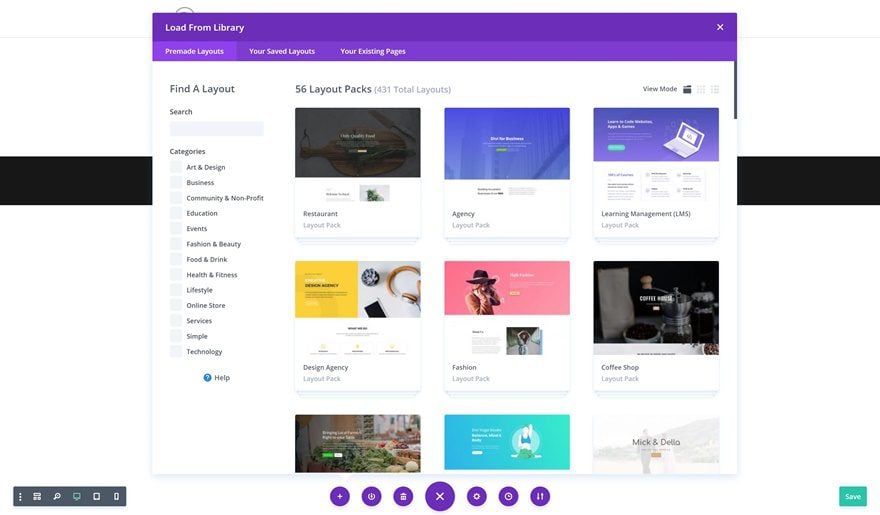Click the trash clear layout icon
Screen dimensions: 880x515
[x=403, y=496]
